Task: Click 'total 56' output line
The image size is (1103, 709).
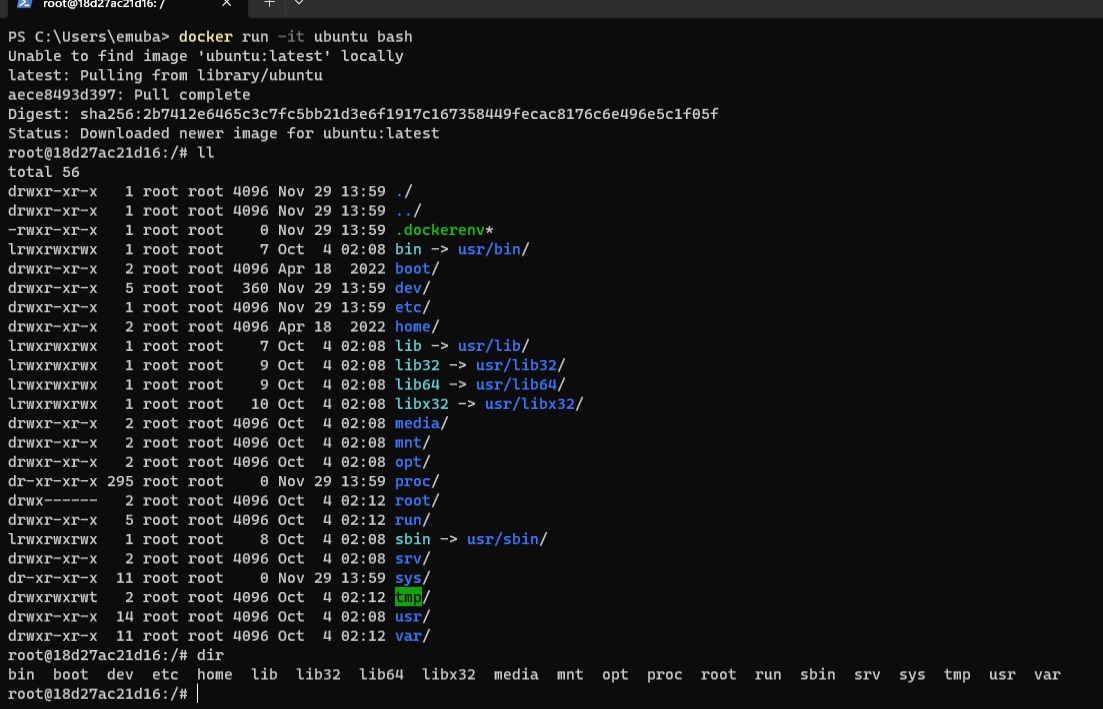Action: click(x=44, y=172)
